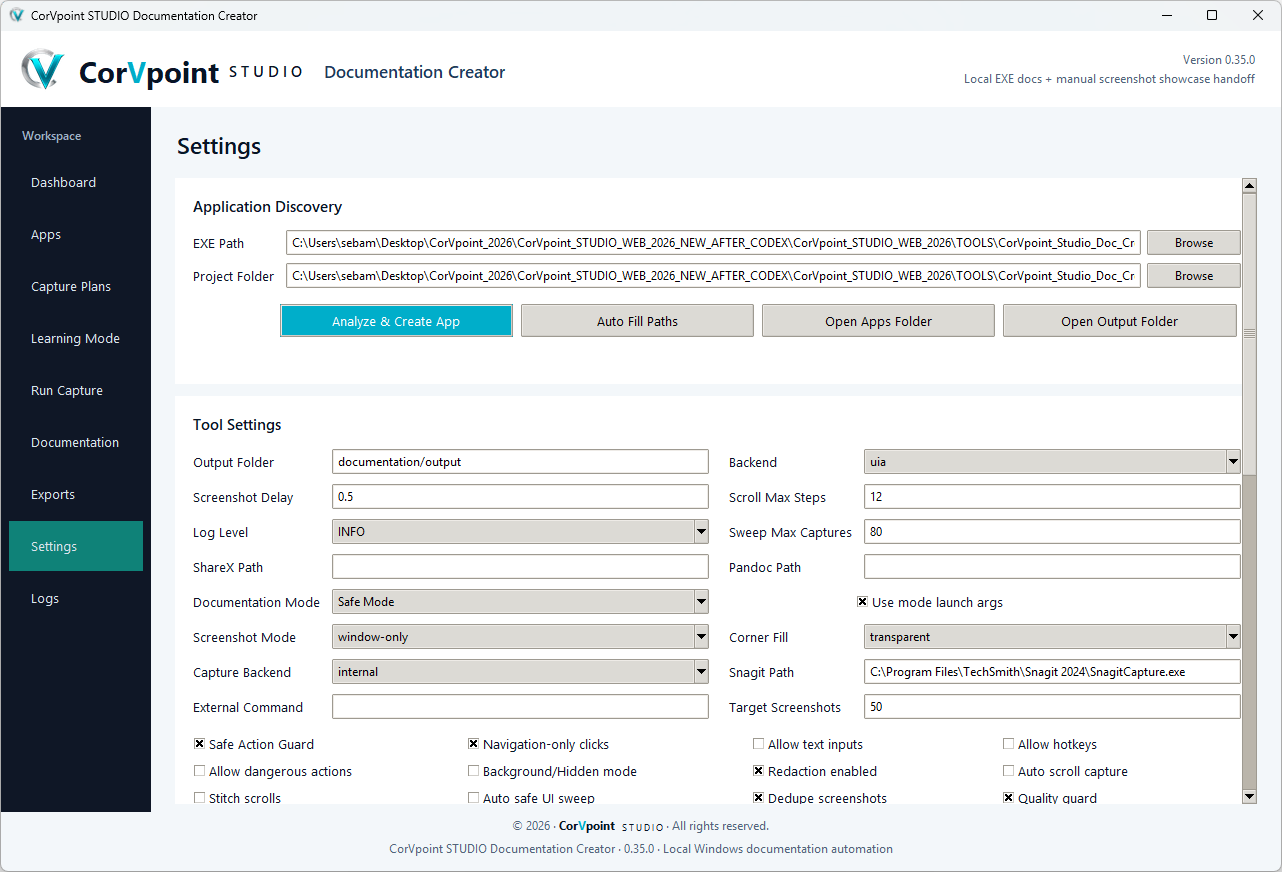The height and width of the screenshot is (872, 1282).
Task: Click Open Apps Folder button
Action: click(878, 321)
